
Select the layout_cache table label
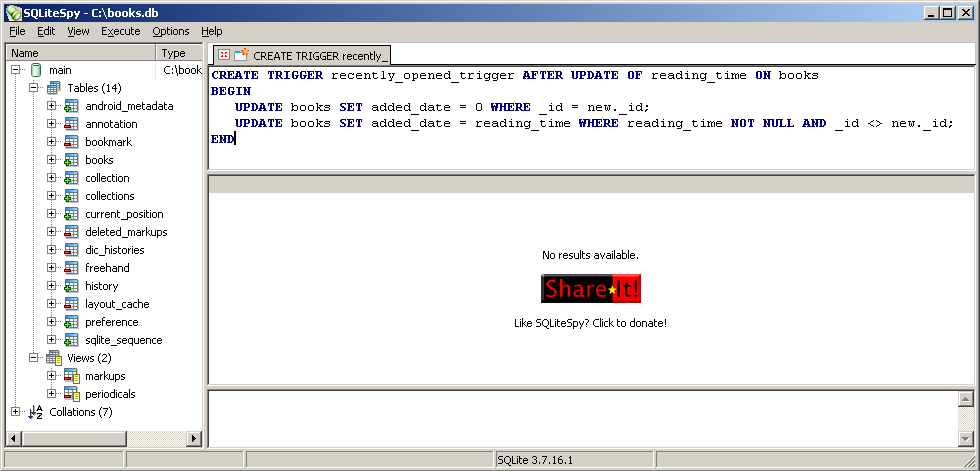tap(118, 305)
